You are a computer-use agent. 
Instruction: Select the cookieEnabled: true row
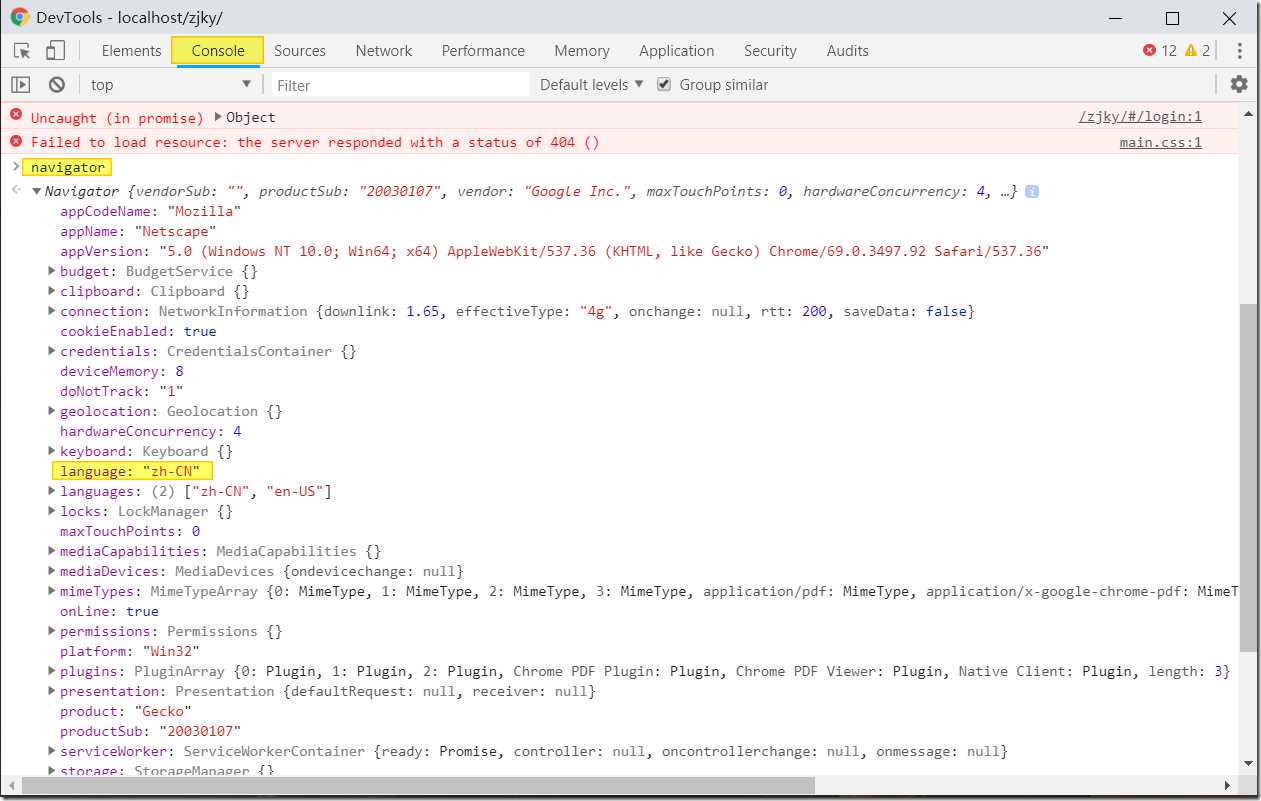click(138, 331)
